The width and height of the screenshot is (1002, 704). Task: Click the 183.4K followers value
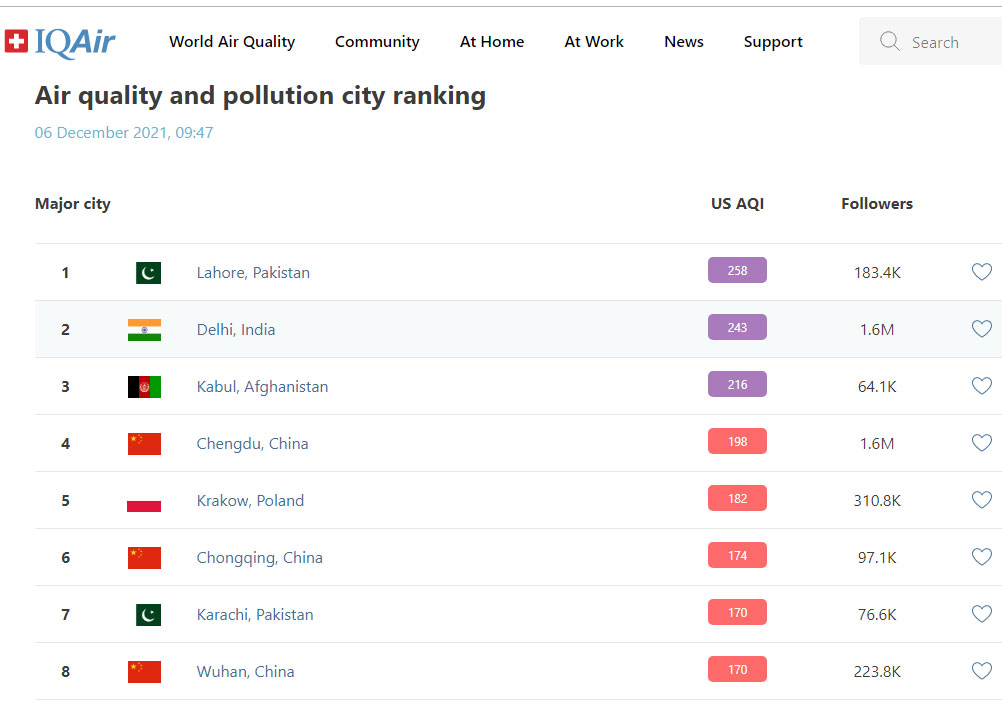click(877, 273)
